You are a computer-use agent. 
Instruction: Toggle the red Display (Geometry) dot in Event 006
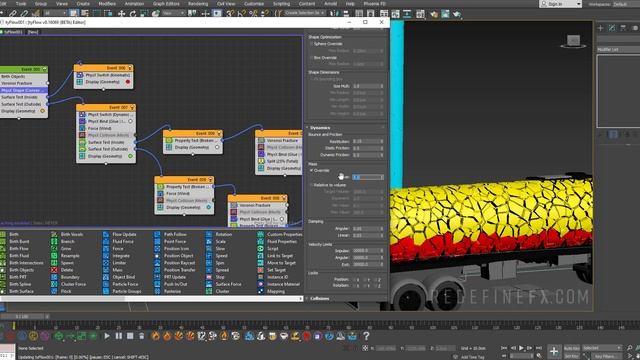tap(128, 82)
